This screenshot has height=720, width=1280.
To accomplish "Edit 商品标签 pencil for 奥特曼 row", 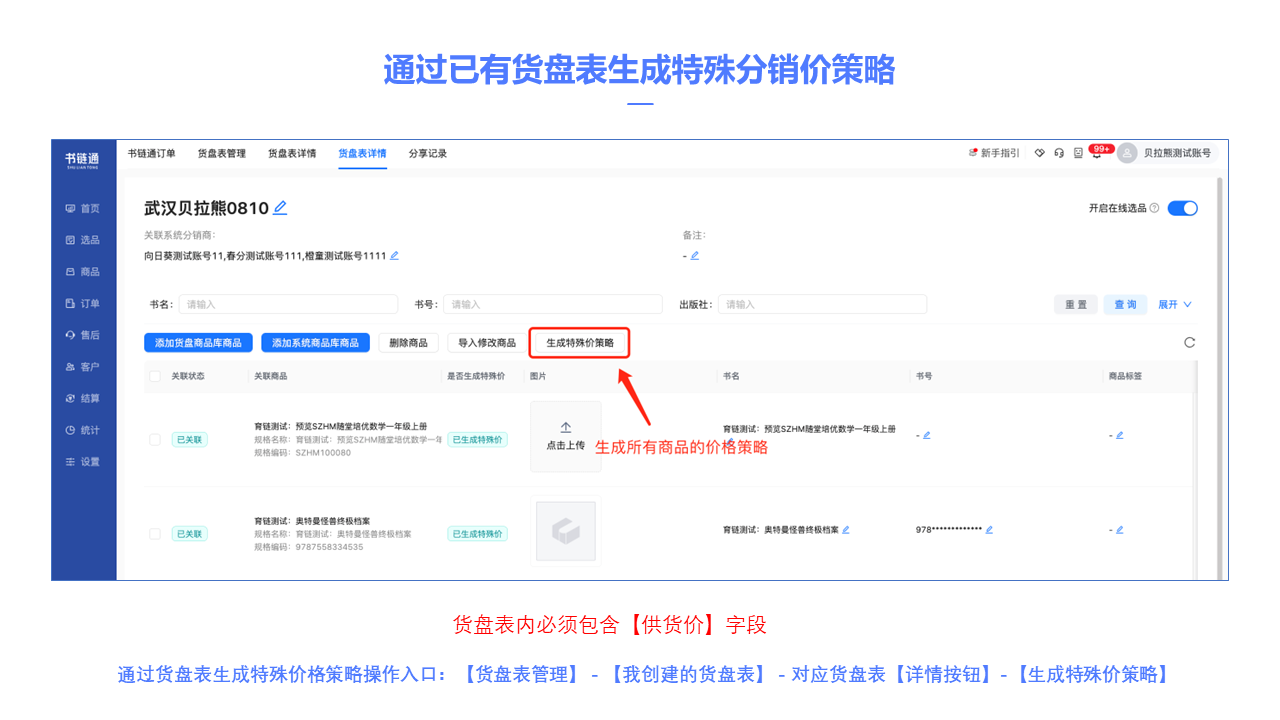I will [x=1120, y=530].
